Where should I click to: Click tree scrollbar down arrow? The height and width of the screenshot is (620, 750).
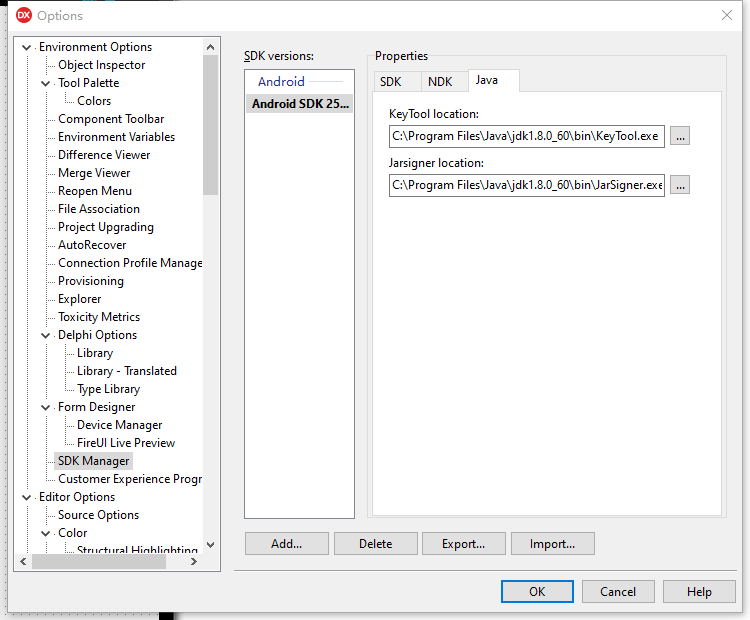coord(210,545)
